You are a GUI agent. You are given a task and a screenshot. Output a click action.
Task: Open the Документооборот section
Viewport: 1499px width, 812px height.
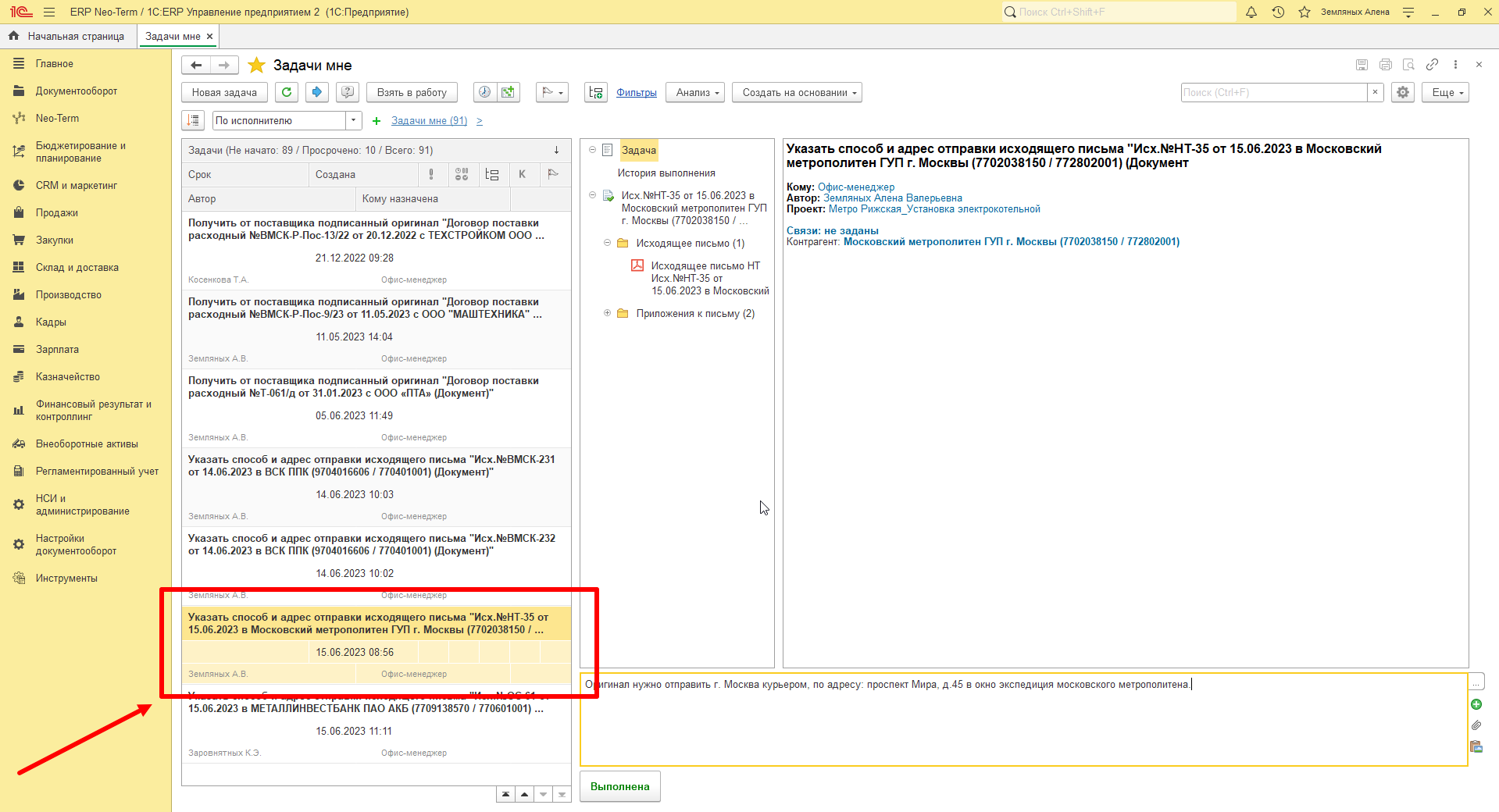click(x=77, y=91)
